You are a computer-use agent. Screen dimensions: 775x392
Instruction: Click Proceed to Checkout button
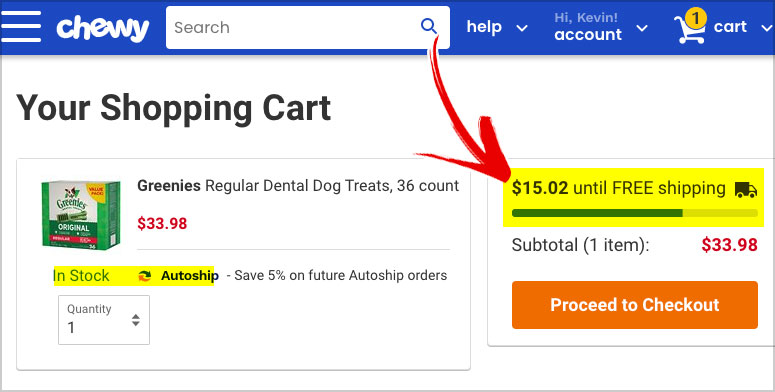(635, 305)
